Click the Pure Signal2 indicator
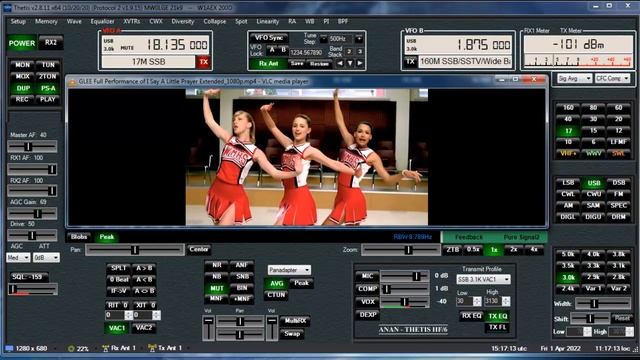The width and height of the screenshot is (640, 360). [521, 237]
